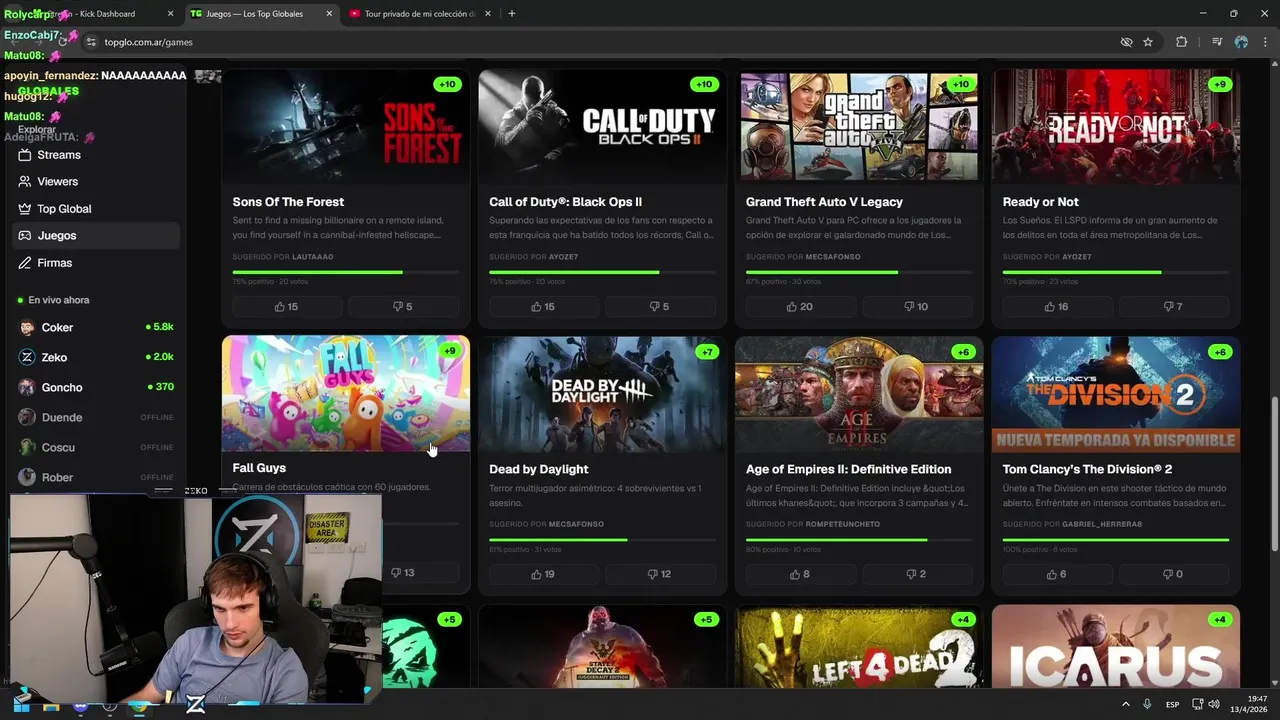Upvote Grand Theft Auto V Legacy

point(800,307)
